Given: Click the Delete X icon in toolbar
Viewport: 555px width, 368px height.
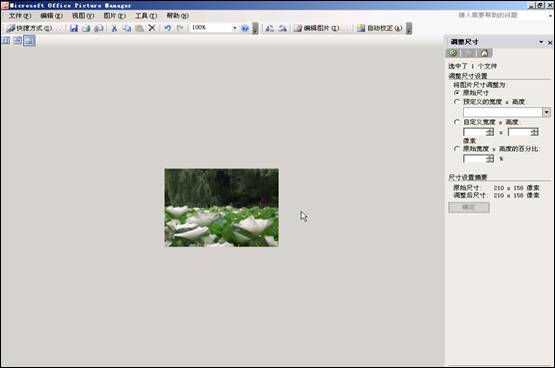Looking at the screenshot, I should [152, 28].
